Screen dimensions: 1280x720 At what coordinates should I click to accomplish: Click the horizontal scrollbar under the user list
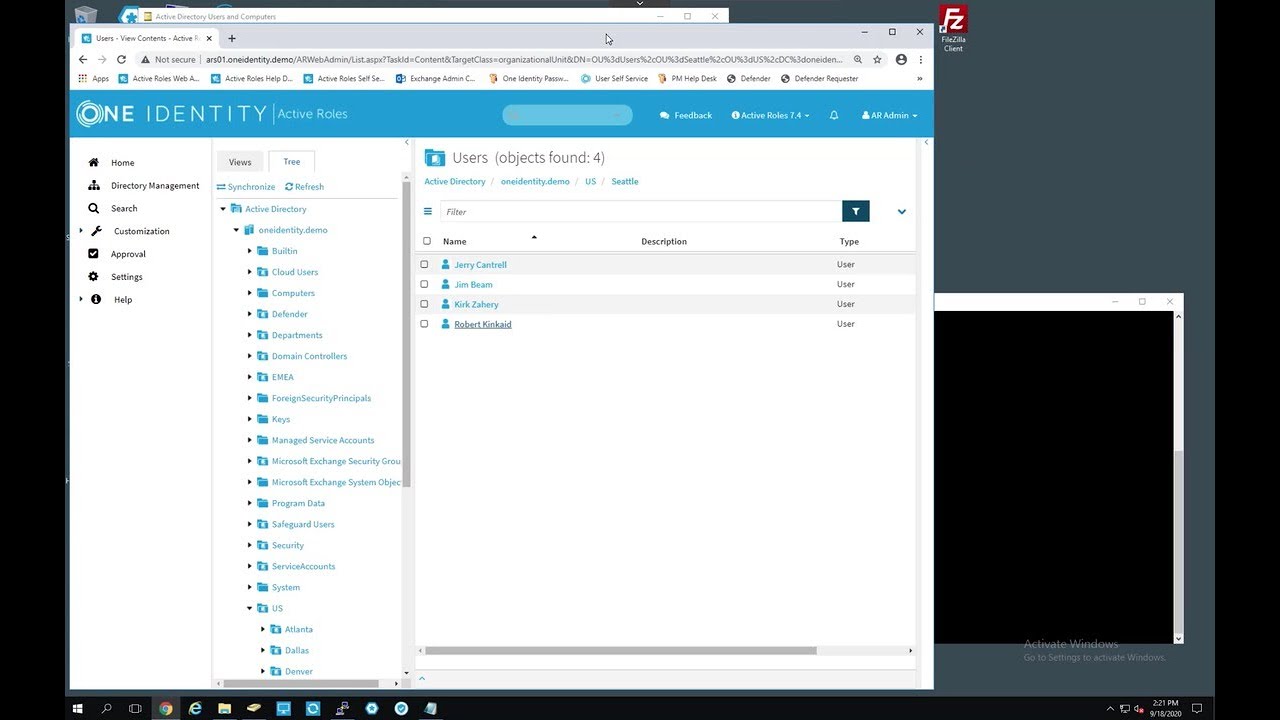[x=620, y=651]
